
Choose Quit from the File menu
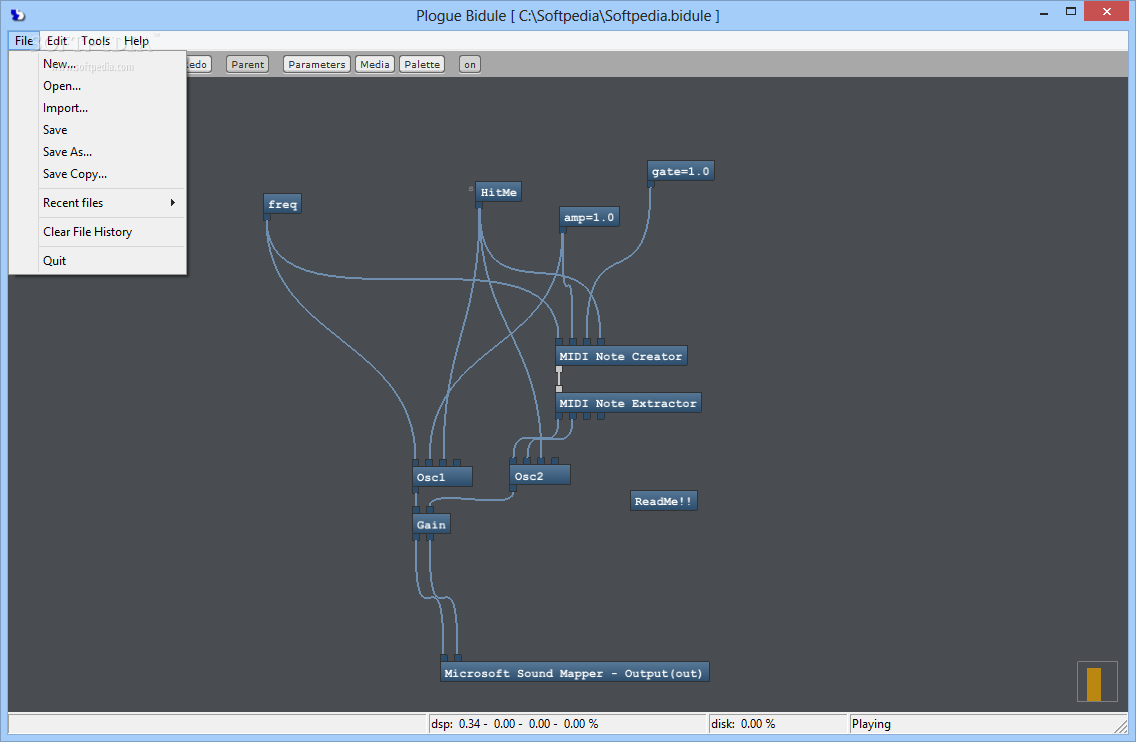click(x=97, y=261)
